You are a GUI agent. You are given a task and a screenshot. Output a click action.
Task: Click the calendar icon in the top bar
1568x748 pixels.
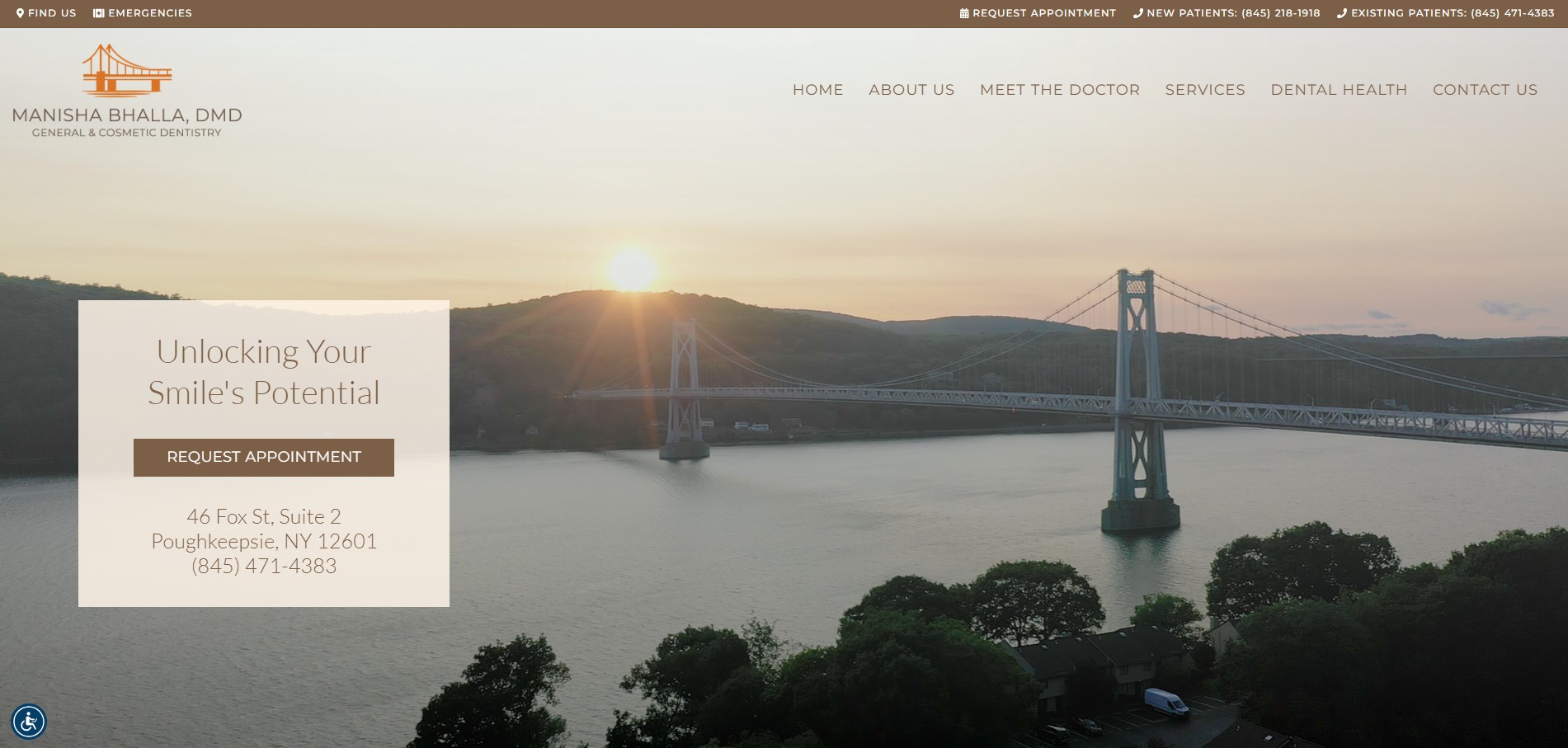(964, 13)
